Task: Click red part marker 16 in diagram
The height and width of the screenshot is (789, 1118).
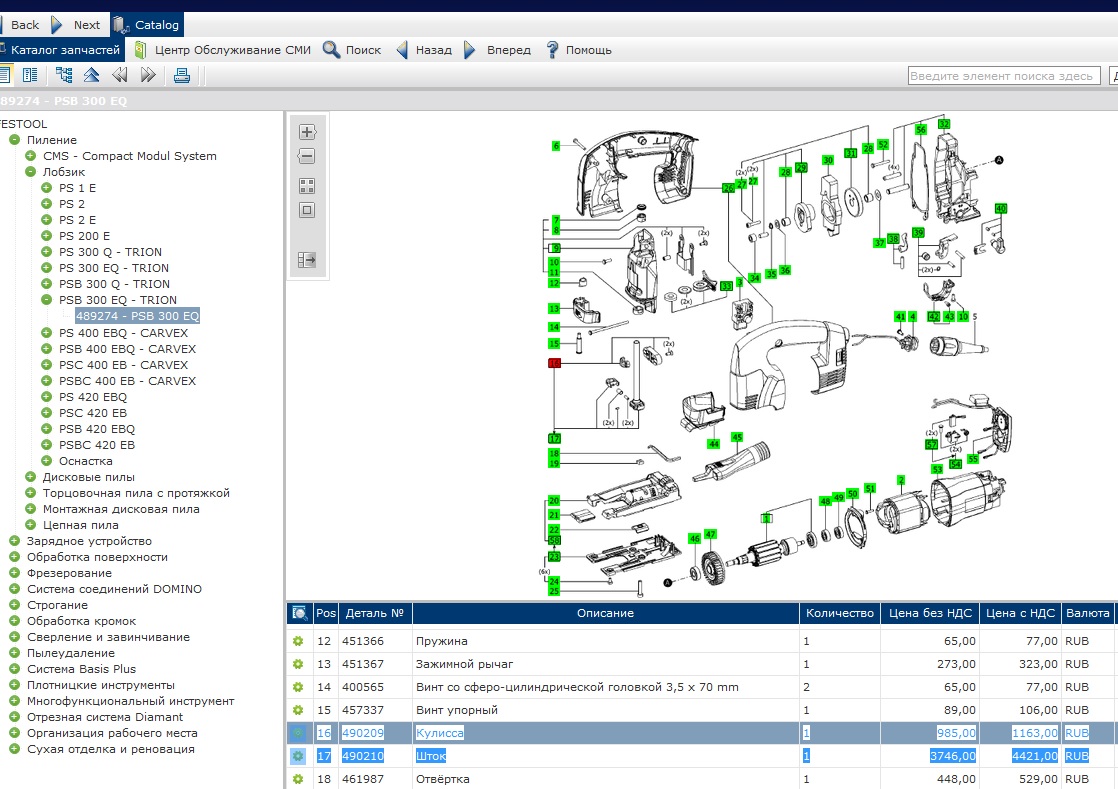Action: 554,363
